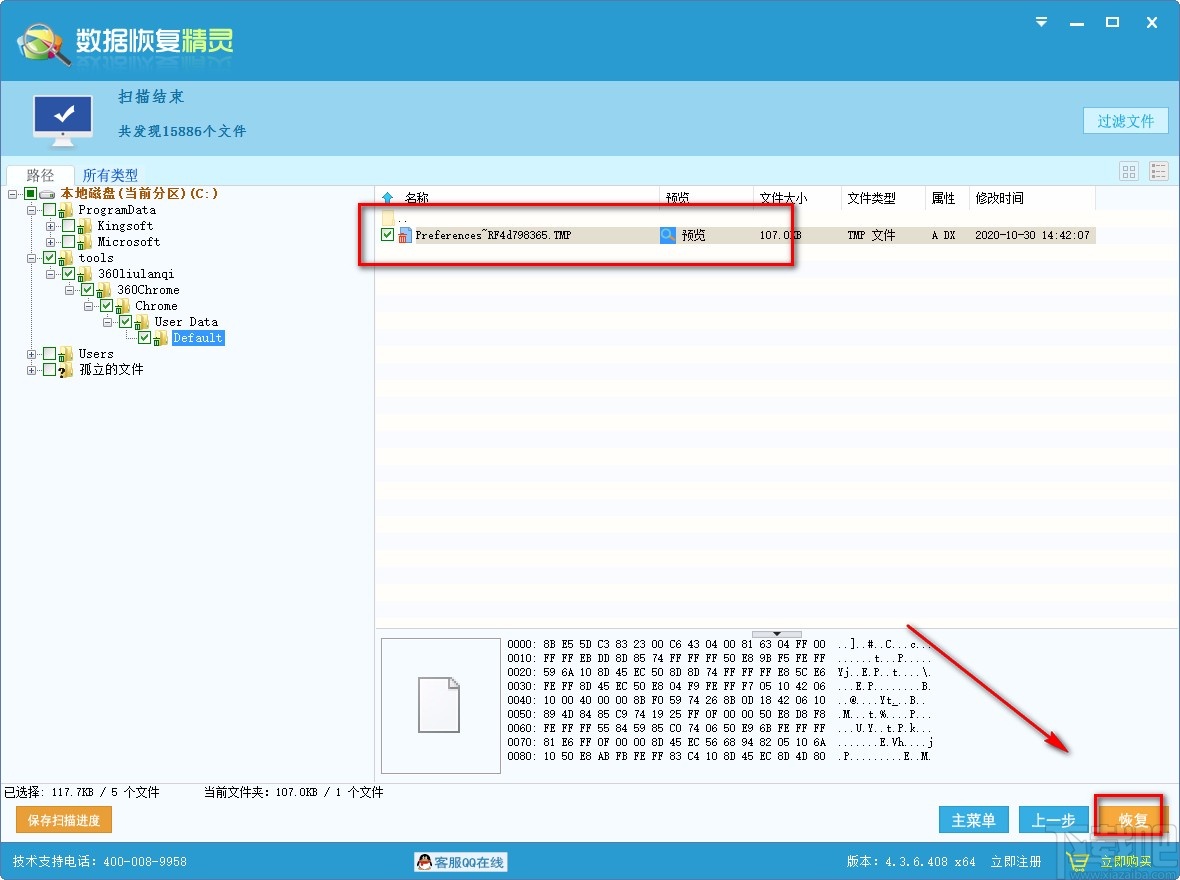Image resolution: width=1180 pixels, height=880 pixels.
Task: Click the 过滤文件 button
Action: 1125,121
